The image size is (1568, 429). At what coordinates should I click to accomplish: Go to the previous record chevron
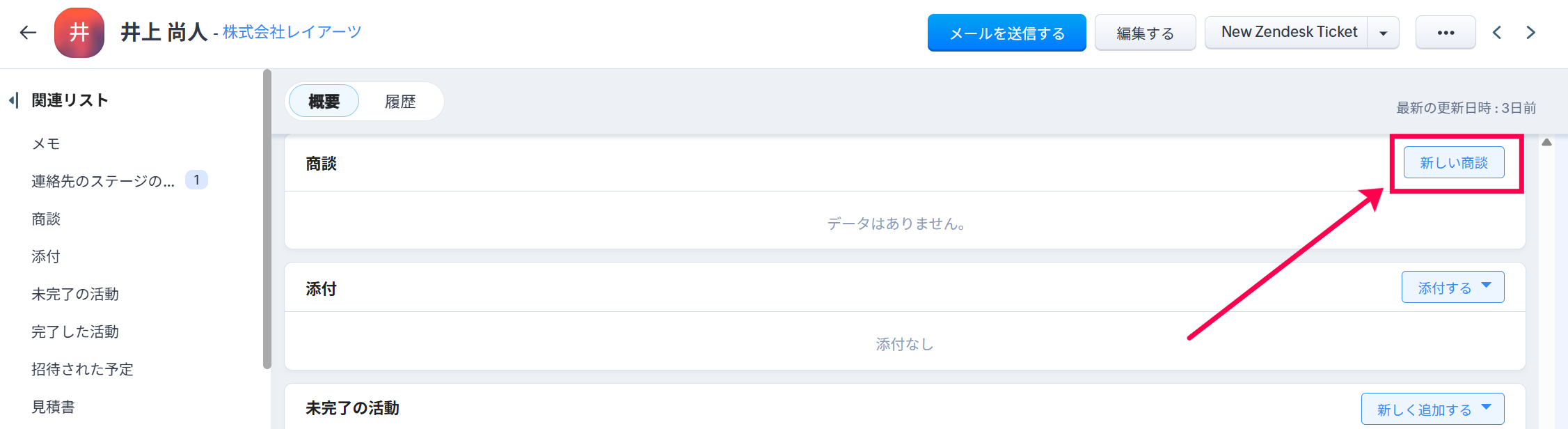point(1497,33)
